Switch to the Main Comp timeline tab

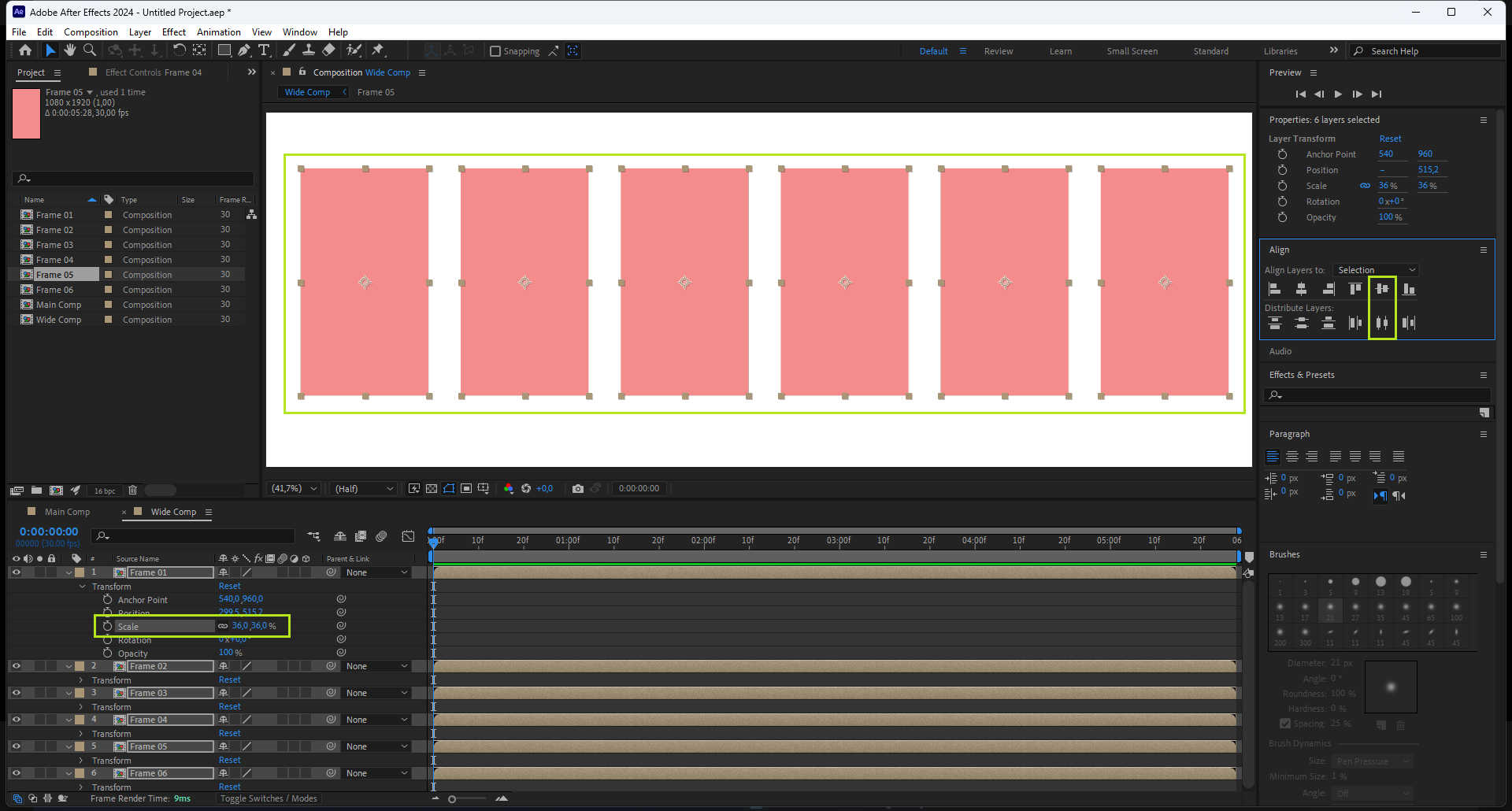(x=67, y=512)
